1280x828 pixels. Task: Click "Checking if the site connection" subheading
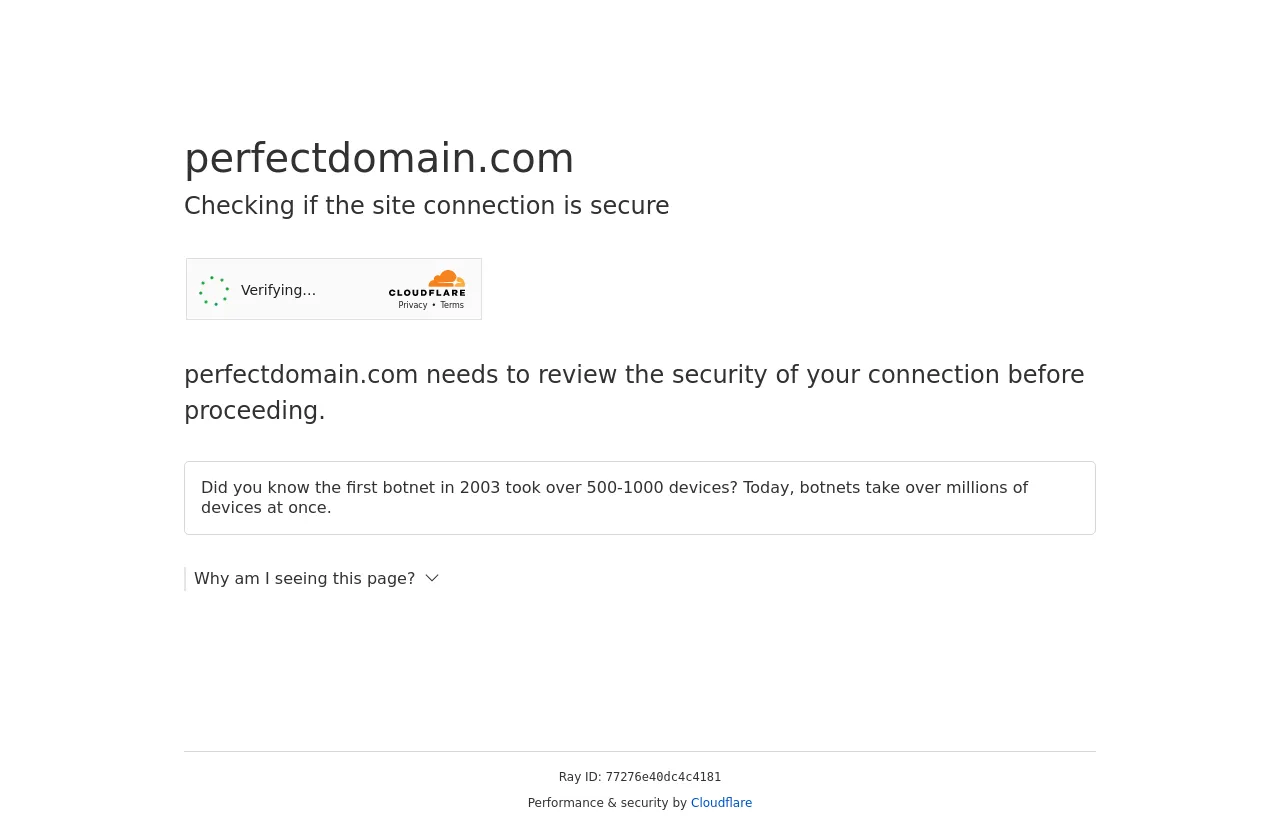[x=427, y=206]
